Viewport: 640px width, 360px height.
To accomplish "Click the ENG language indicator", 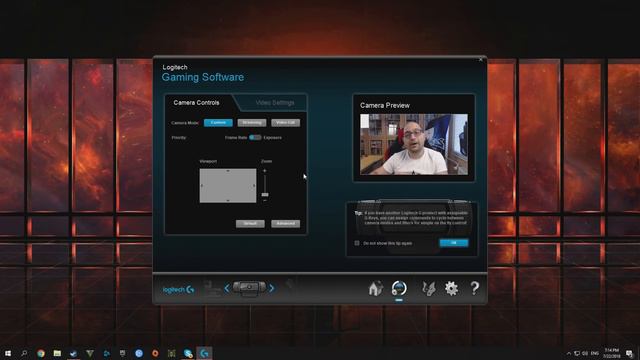I will 595,353.
